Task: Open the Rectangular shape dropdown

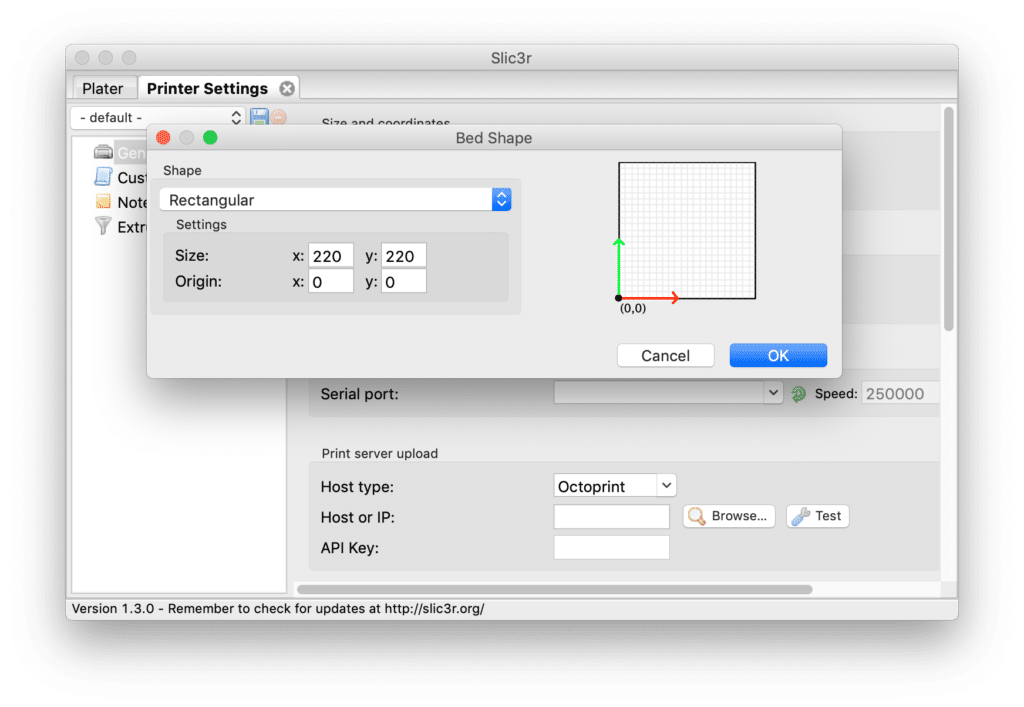Action: click(335, 200)
